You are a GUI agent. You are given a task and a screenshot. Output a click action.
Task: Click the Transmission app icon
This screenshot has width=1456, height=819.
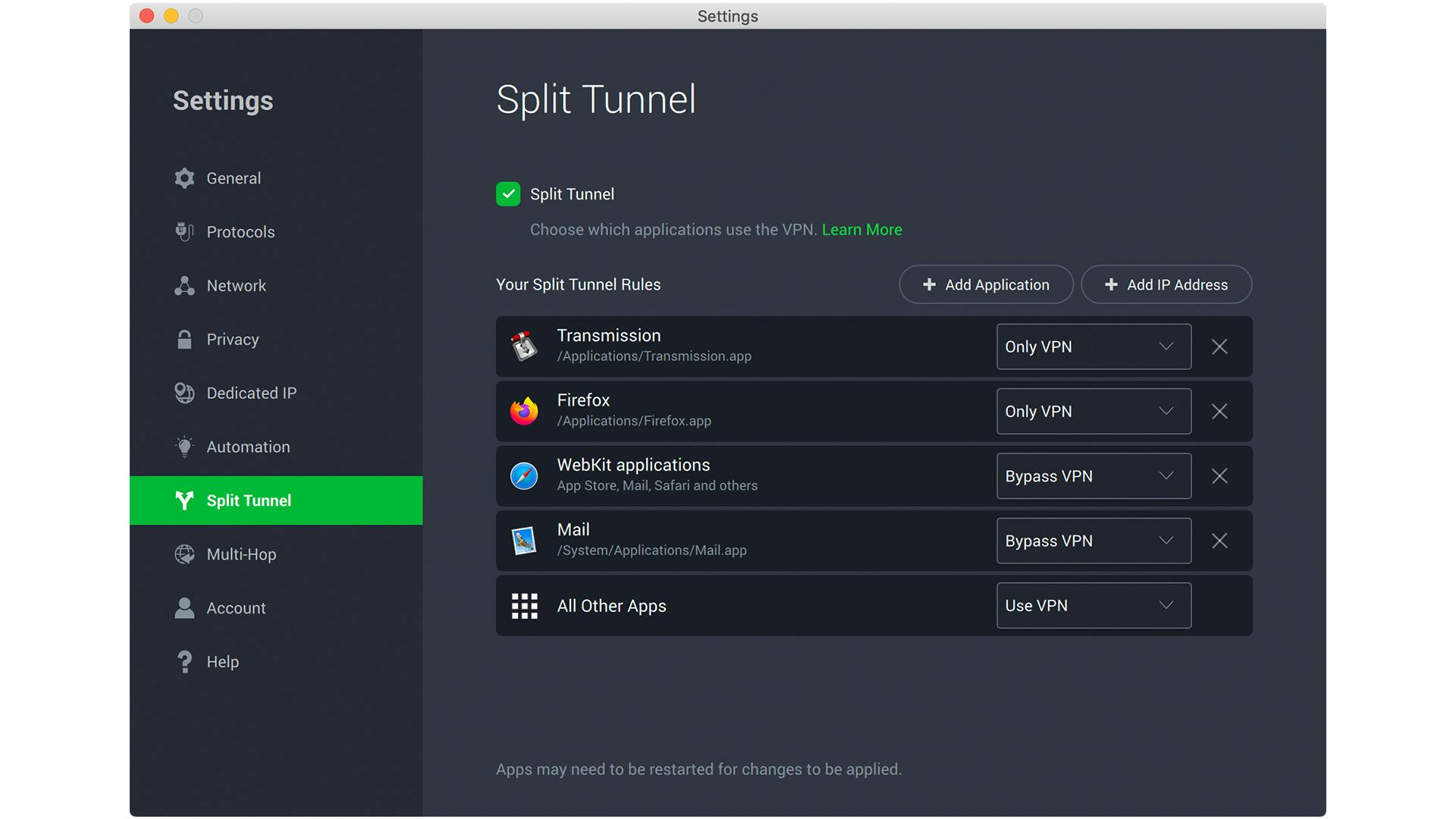(524, 347)
